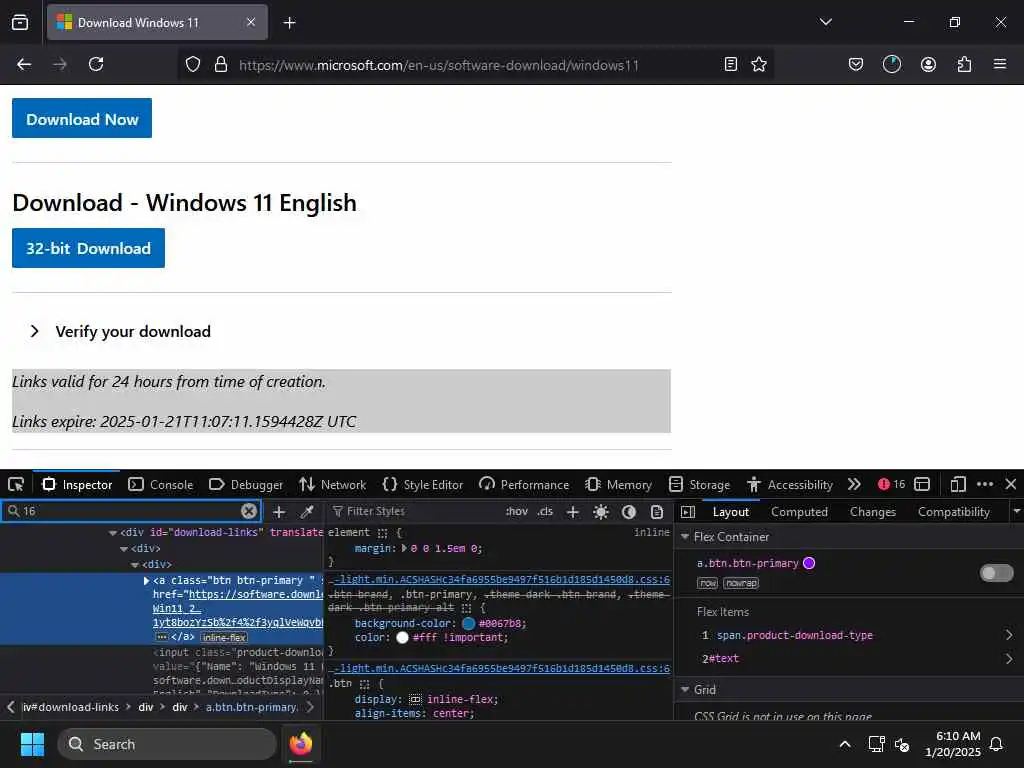This screenshot has width=1024, height=768.
Task: Clear the HTML search field
Action: pos(249,511)
